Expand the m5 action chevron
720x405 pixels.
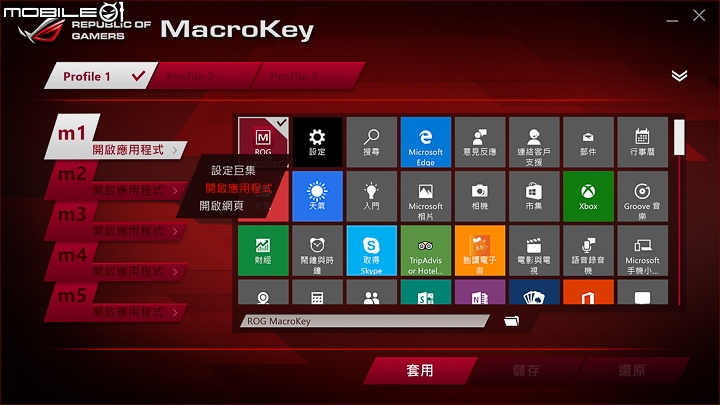175,313
